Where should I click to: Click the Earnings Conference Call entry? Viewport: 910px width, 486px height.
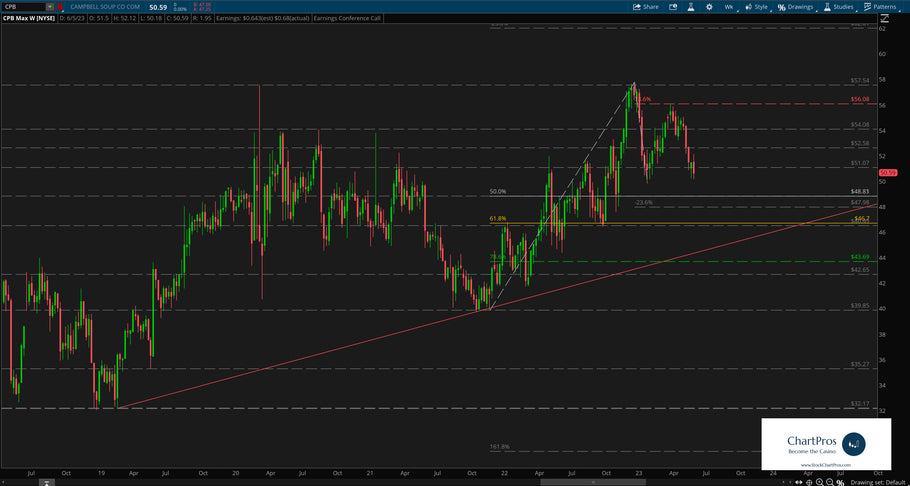click(x=347, y=19)
